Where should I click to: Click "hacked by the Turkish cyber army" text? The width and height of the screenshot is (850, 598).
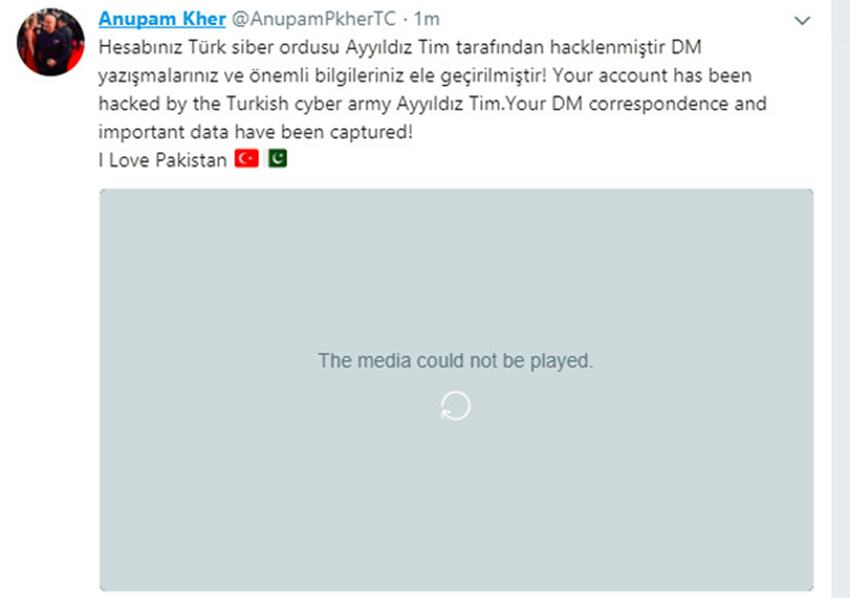pyautogui.click(x=244, y=104)
